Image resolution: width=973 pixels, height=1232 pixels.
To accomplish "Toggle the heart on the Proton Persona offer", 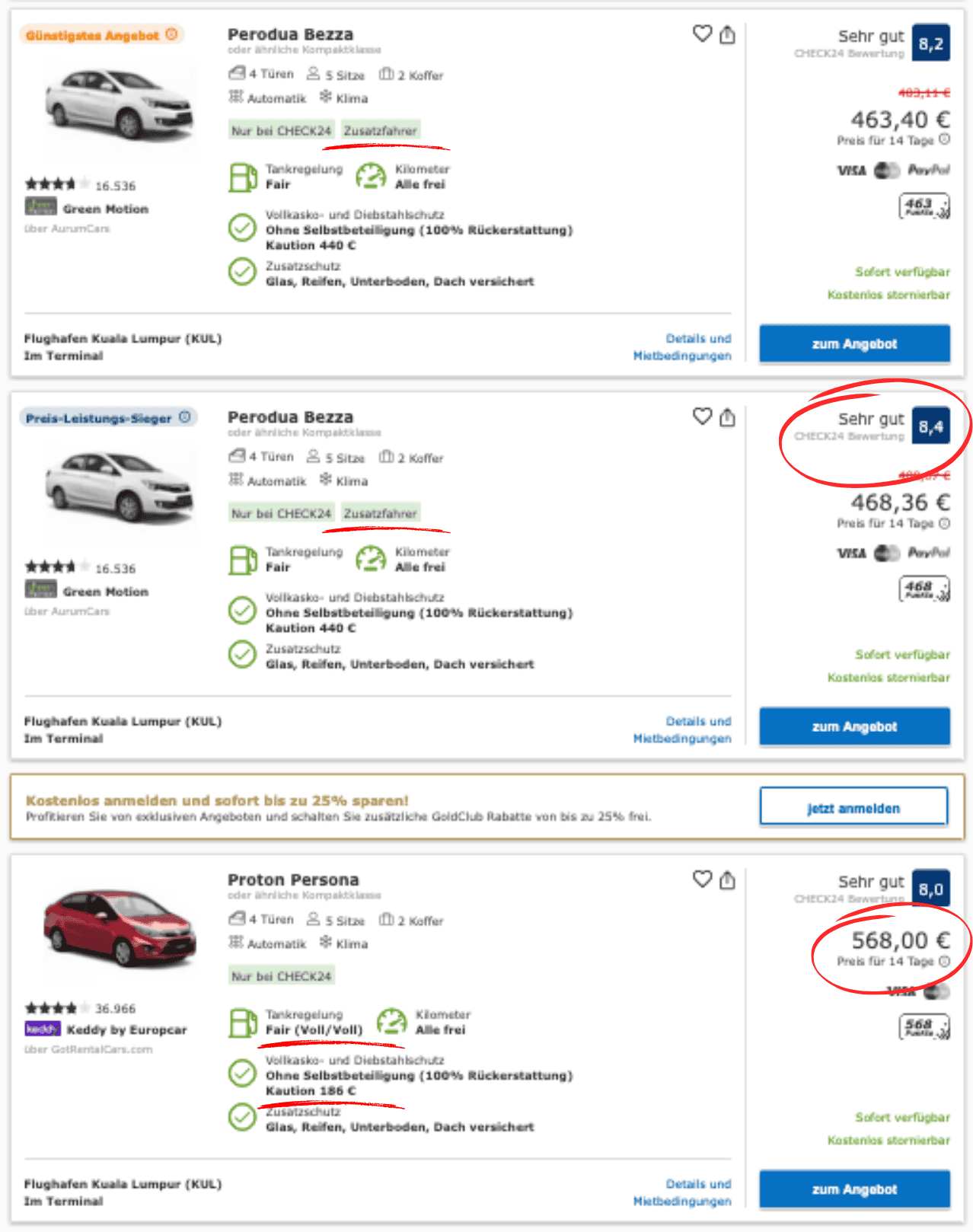I will coord(702,880).
